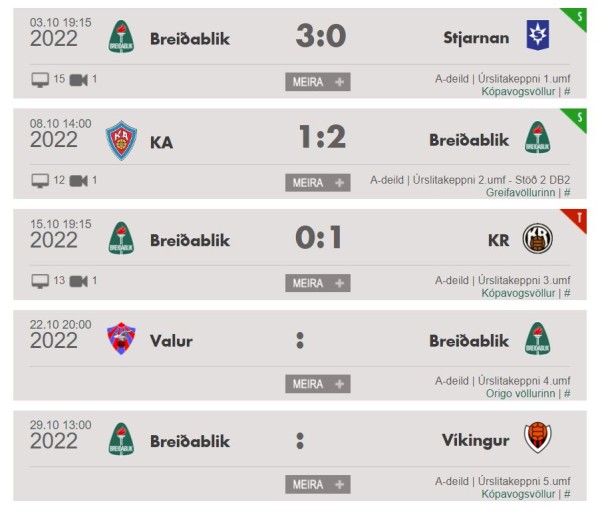The width and height of the screenshot is (600, 513).
Task: Click the video camera icon in KA match
Action: coord(78,181)
